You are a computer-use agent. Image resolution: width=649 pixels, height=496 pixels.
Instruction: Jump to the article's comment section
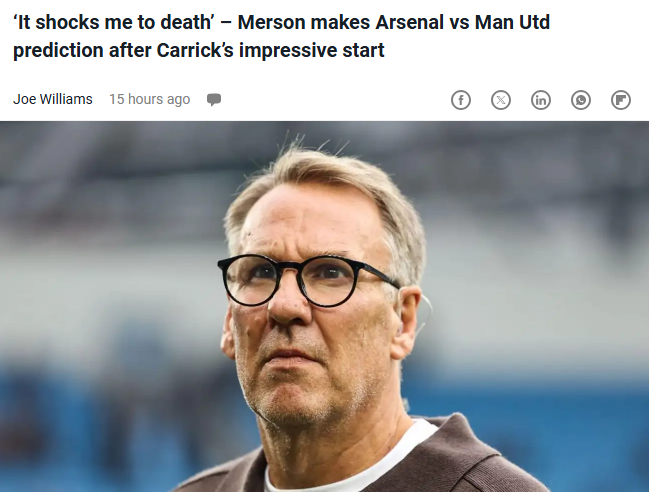214,100
